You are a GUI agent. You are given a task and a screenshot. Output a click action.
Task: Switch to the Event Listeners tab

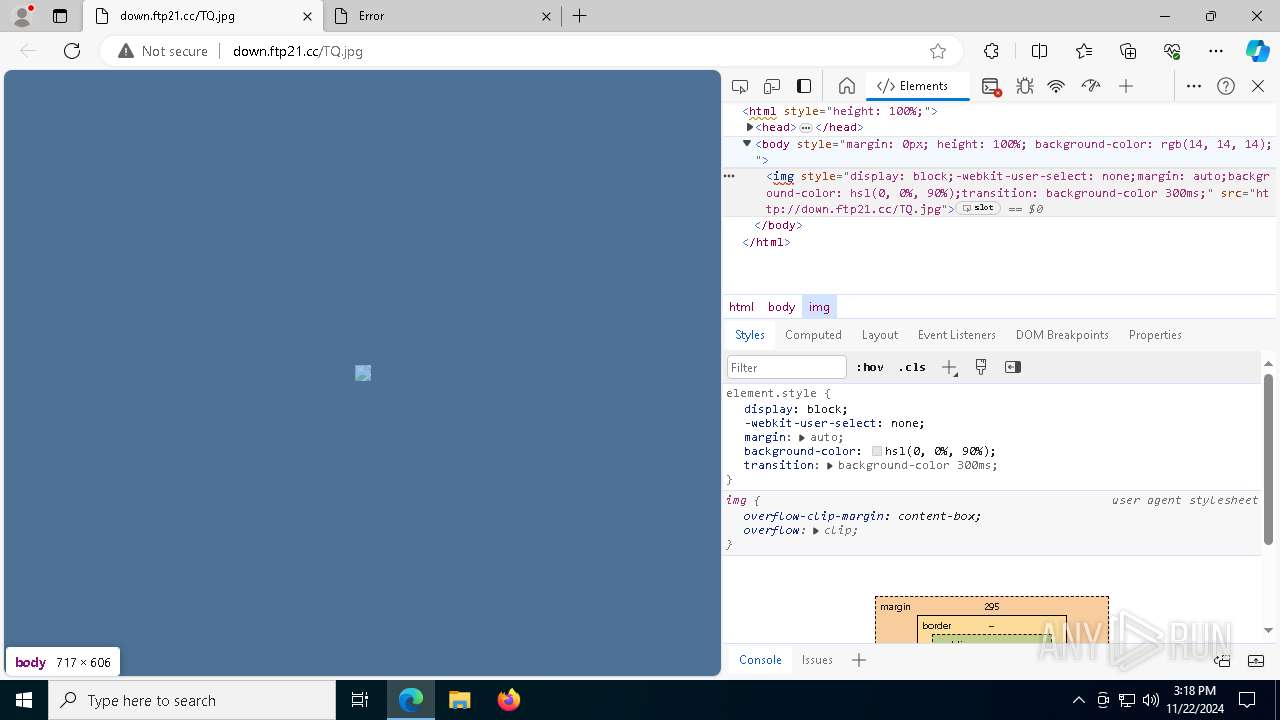tap(957, 335)
